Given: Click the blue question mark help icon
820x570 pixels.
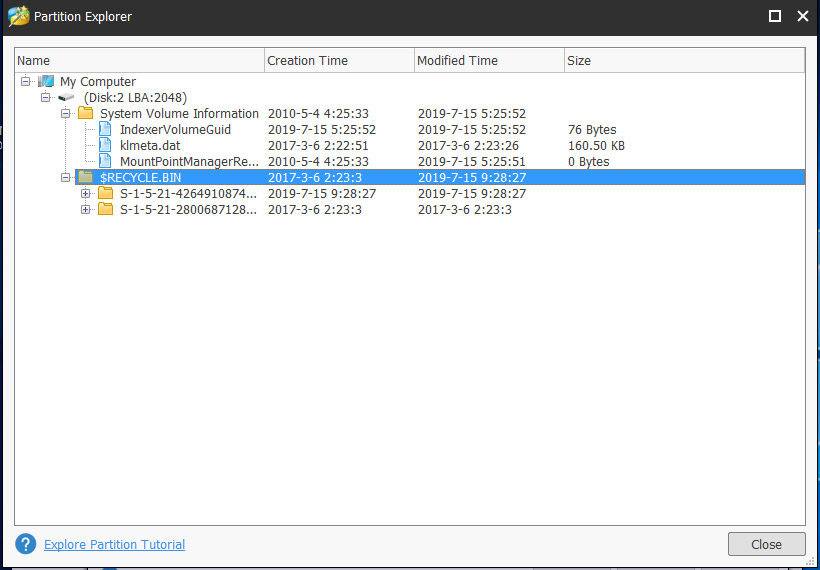Looking at the screenshot, I should 26,544.
